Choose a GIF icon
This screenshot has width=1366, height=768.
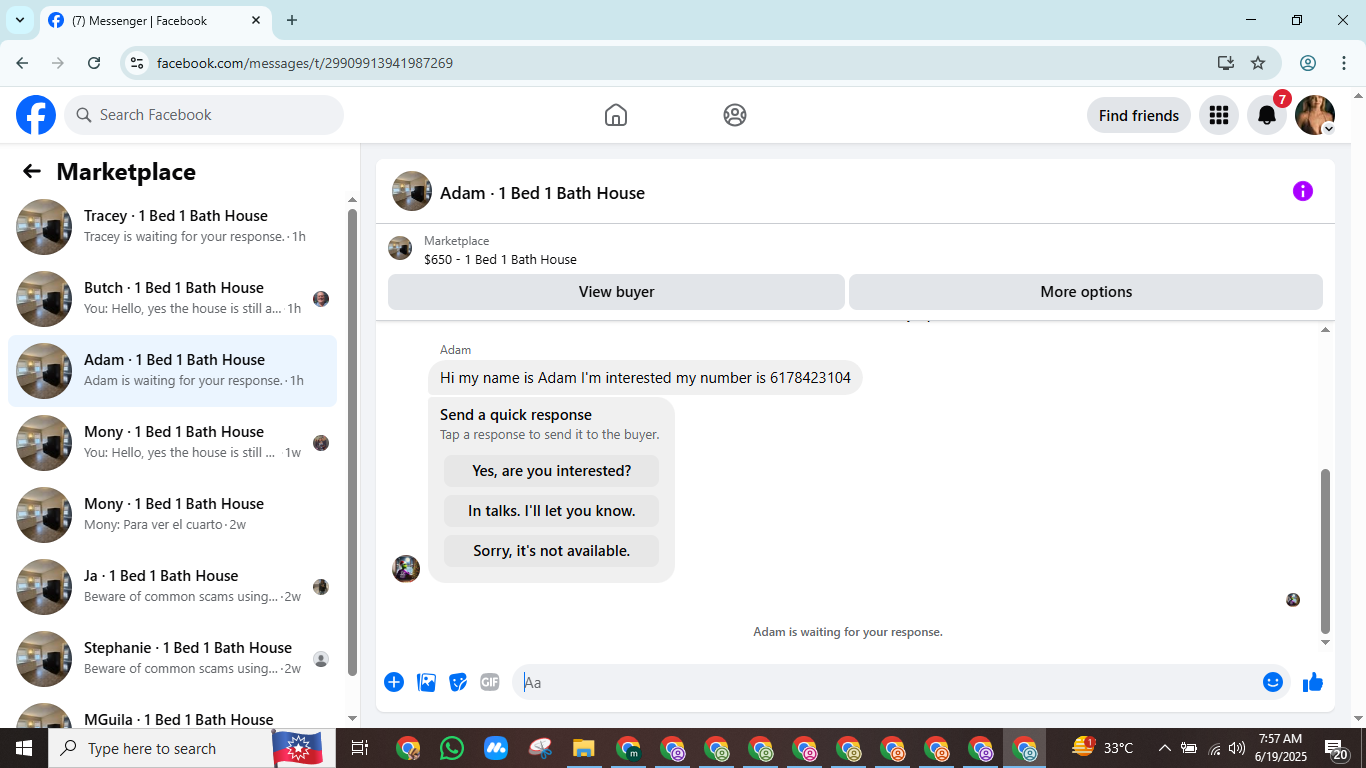click(490, 682)
